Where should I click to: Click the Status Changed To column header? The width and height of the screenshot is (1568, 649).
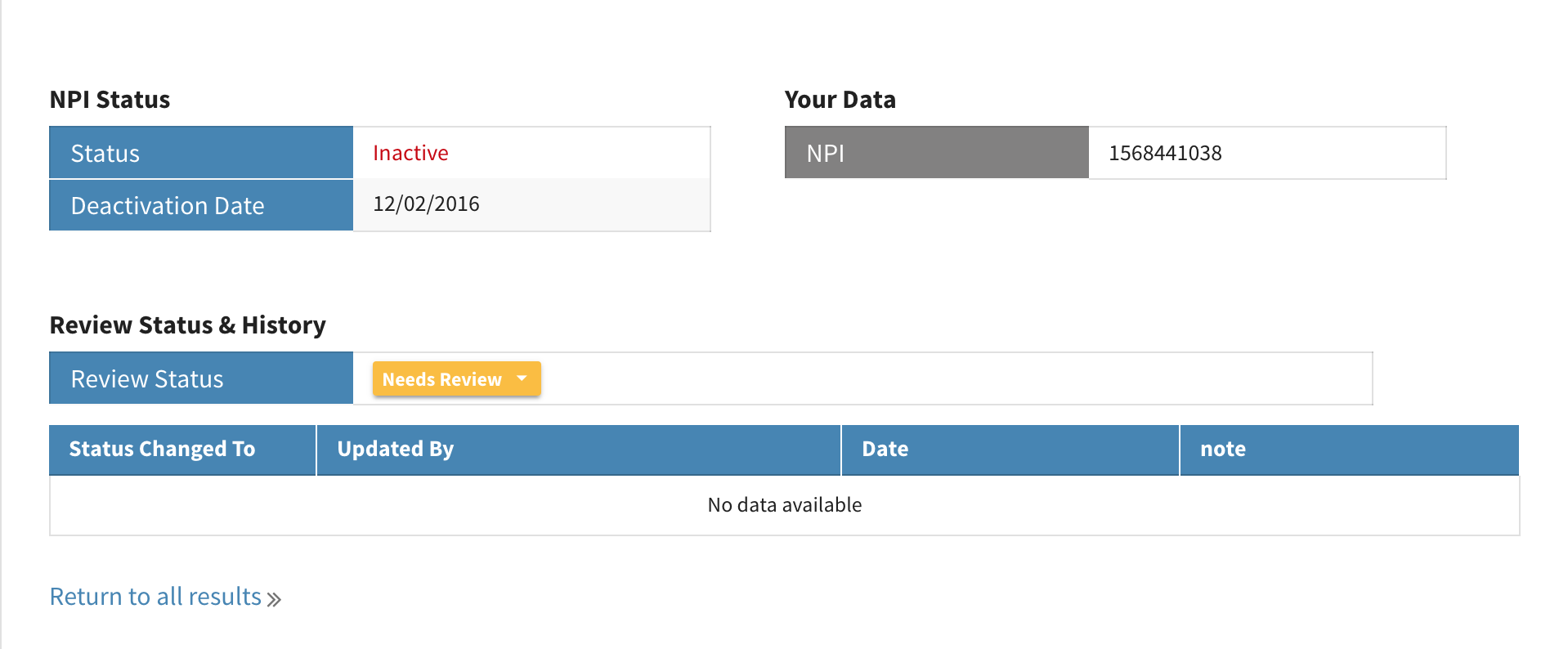click(x=162, y=449)
